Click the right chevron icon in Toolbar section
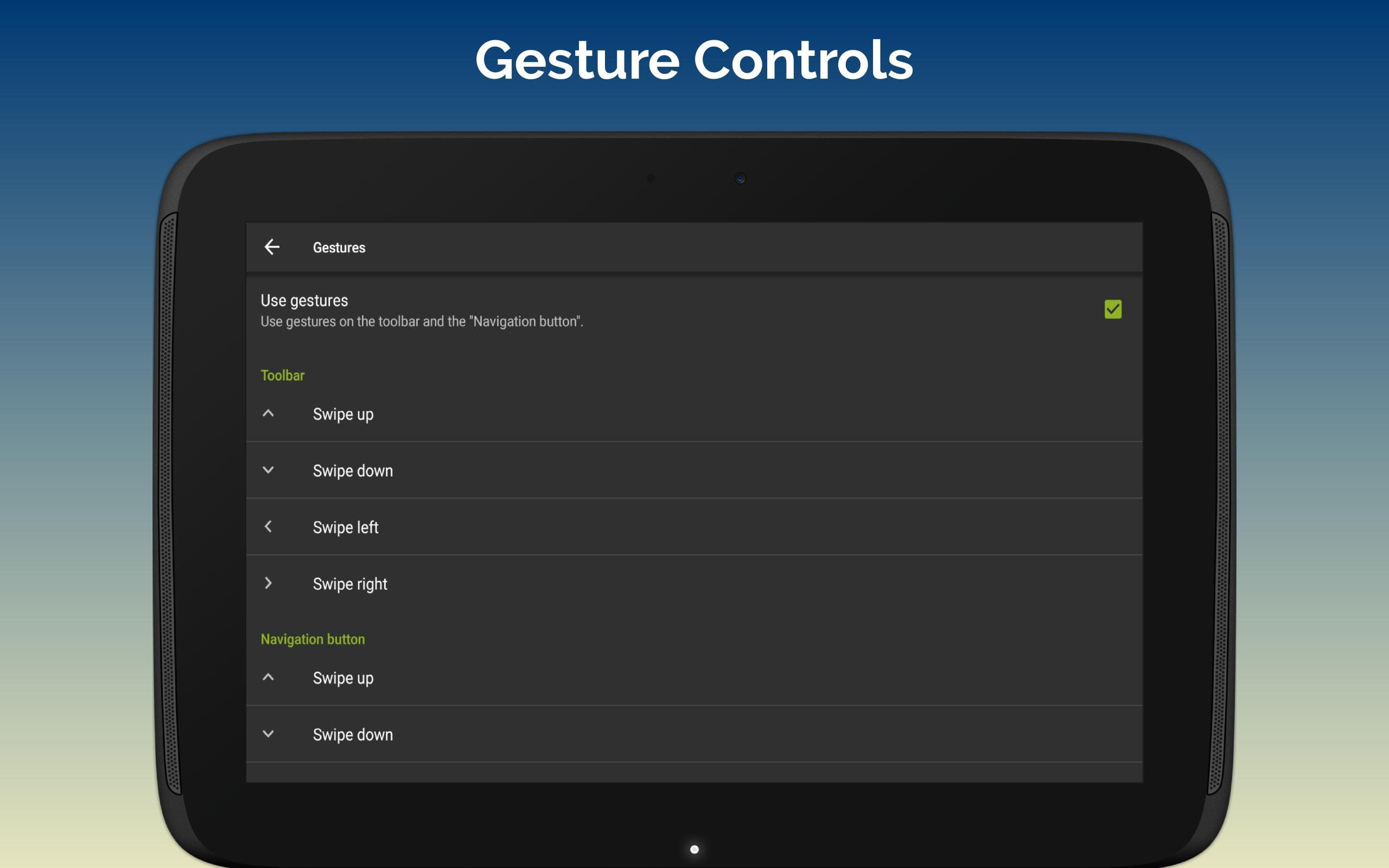 click(x=268, y=583)
